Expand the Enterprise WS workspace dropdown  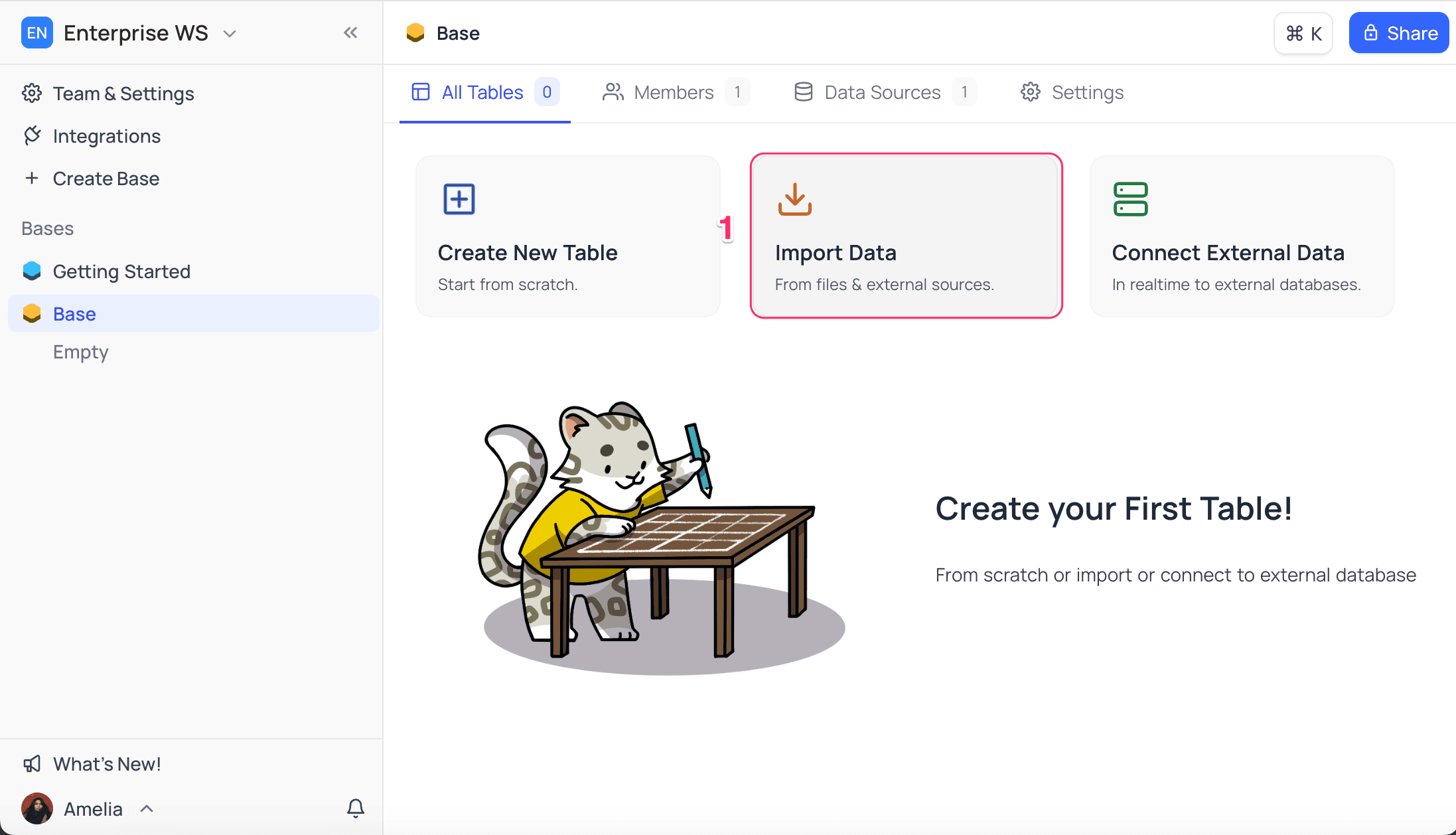[x=230, y=33]
